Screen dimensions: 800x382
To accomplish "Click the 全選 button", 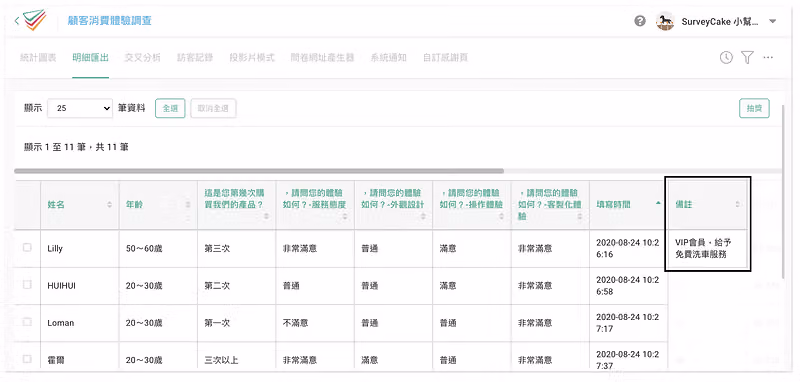I will point(170,108).
